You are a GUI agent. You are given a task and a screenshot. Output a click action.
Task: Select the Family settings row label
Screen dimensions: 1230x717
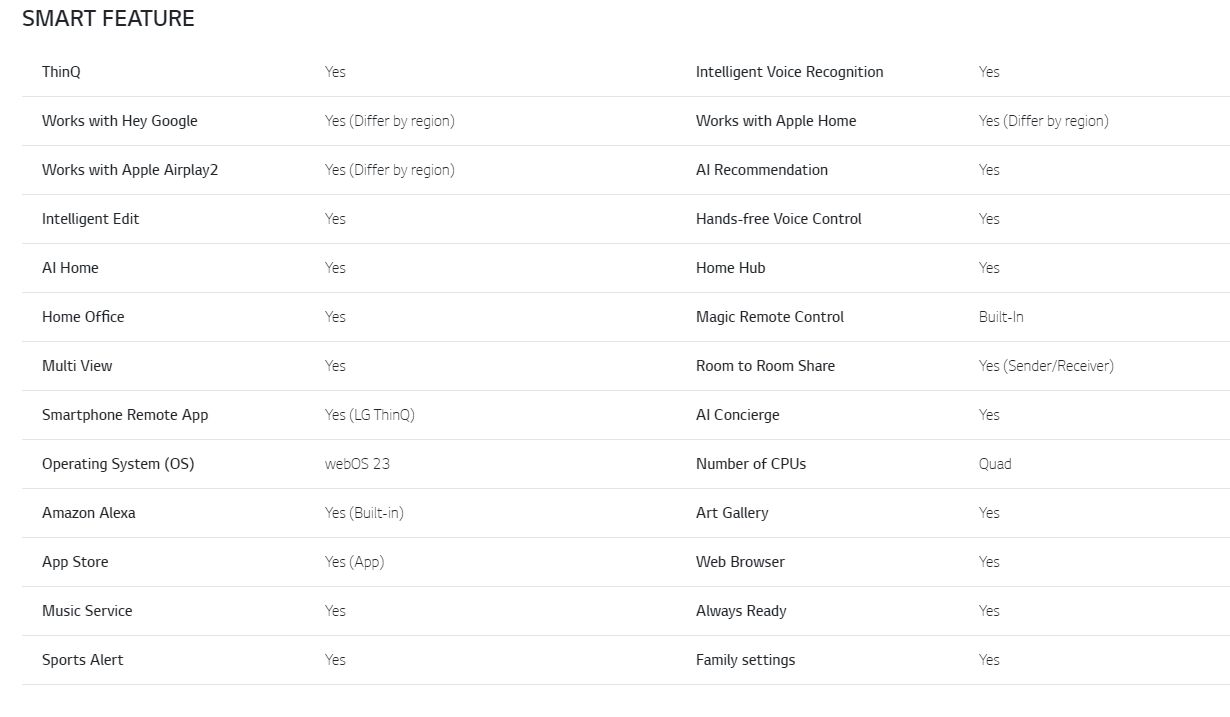click(x=746, y=660)
